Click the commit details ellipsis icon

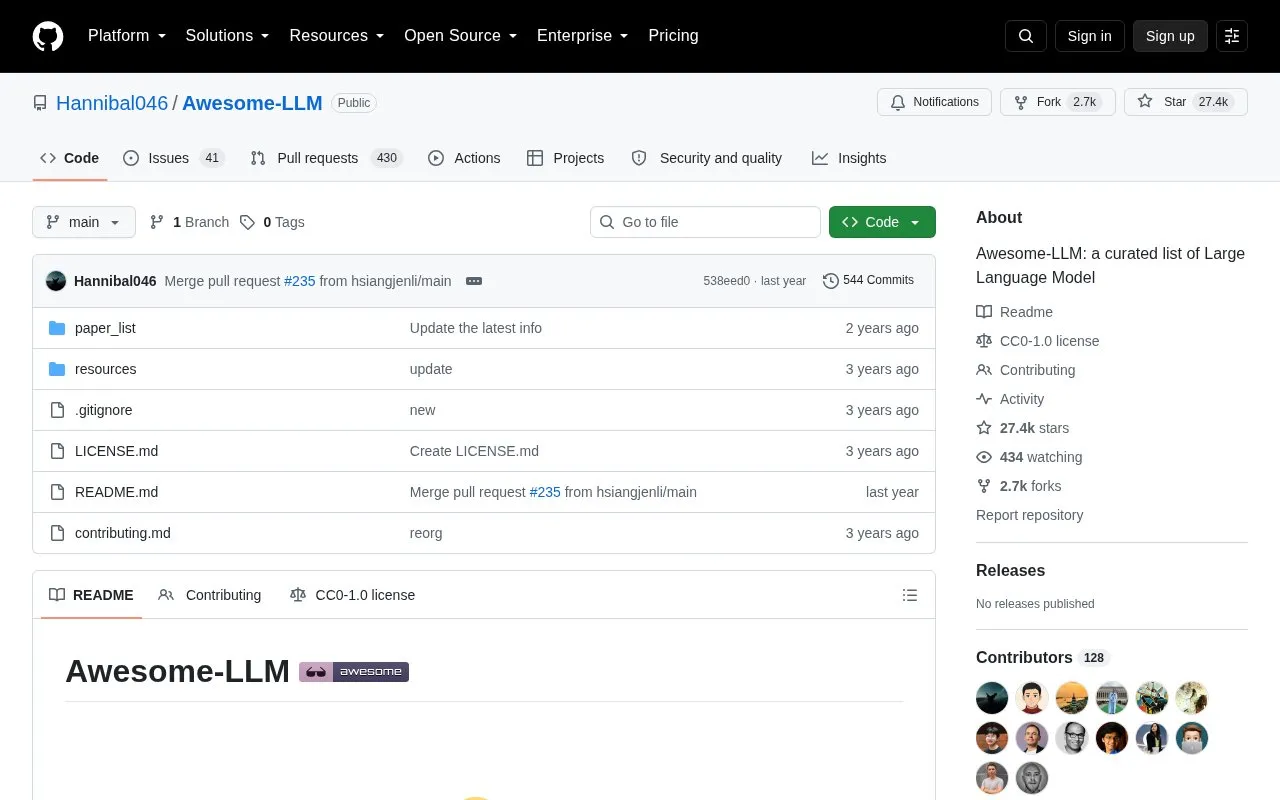point(474,281)
